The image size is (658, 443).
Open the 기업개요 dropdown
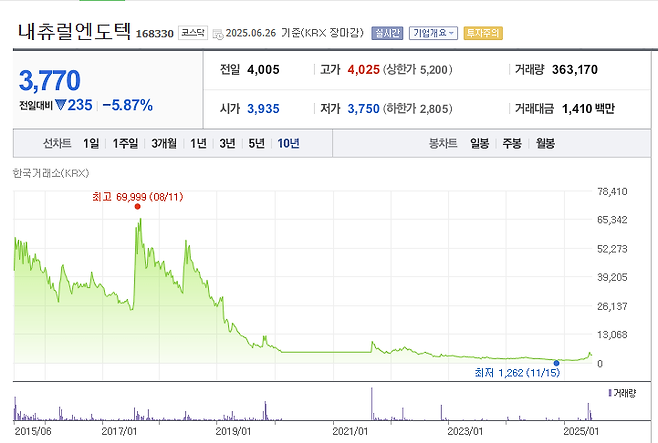[433, 33]
